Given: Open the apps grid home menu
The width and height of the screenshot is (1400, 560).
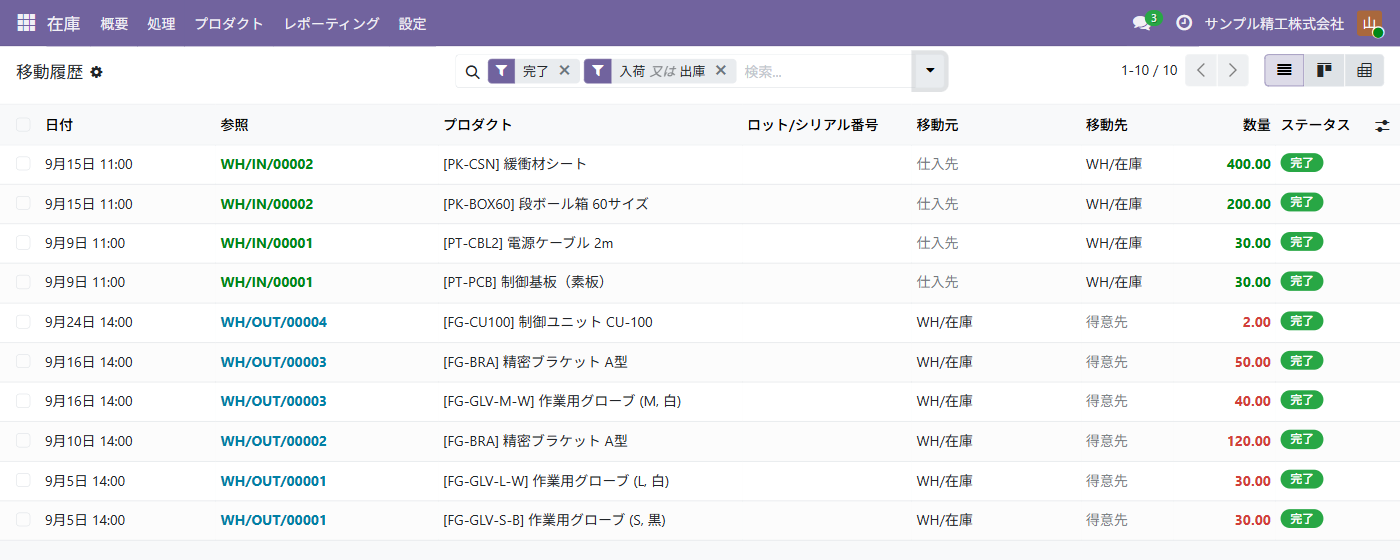Looking at the screenshot, I should point(26,23).
